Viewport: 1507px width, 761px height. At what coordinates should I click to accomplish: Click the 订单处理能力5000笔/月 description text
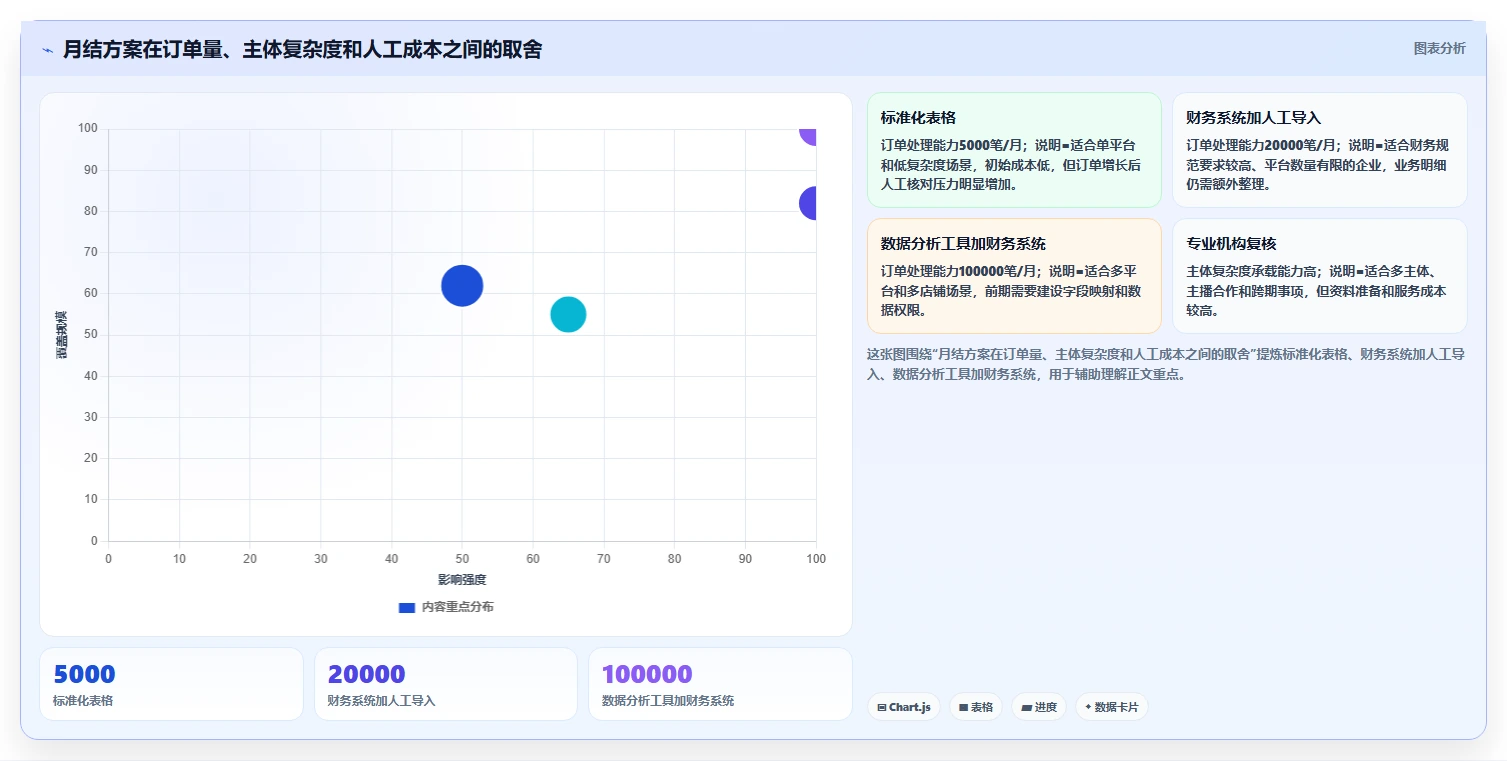coord(1012,164)
